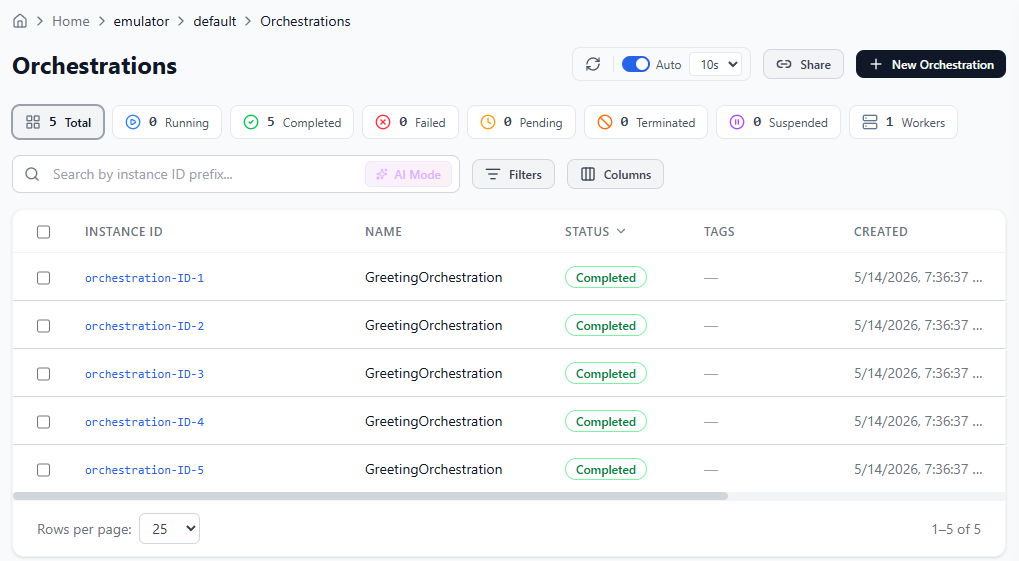This screenshot has width=1019, height=561.
Task: Click the INSTANCE ID column header
Action: (x=123, y=231)
